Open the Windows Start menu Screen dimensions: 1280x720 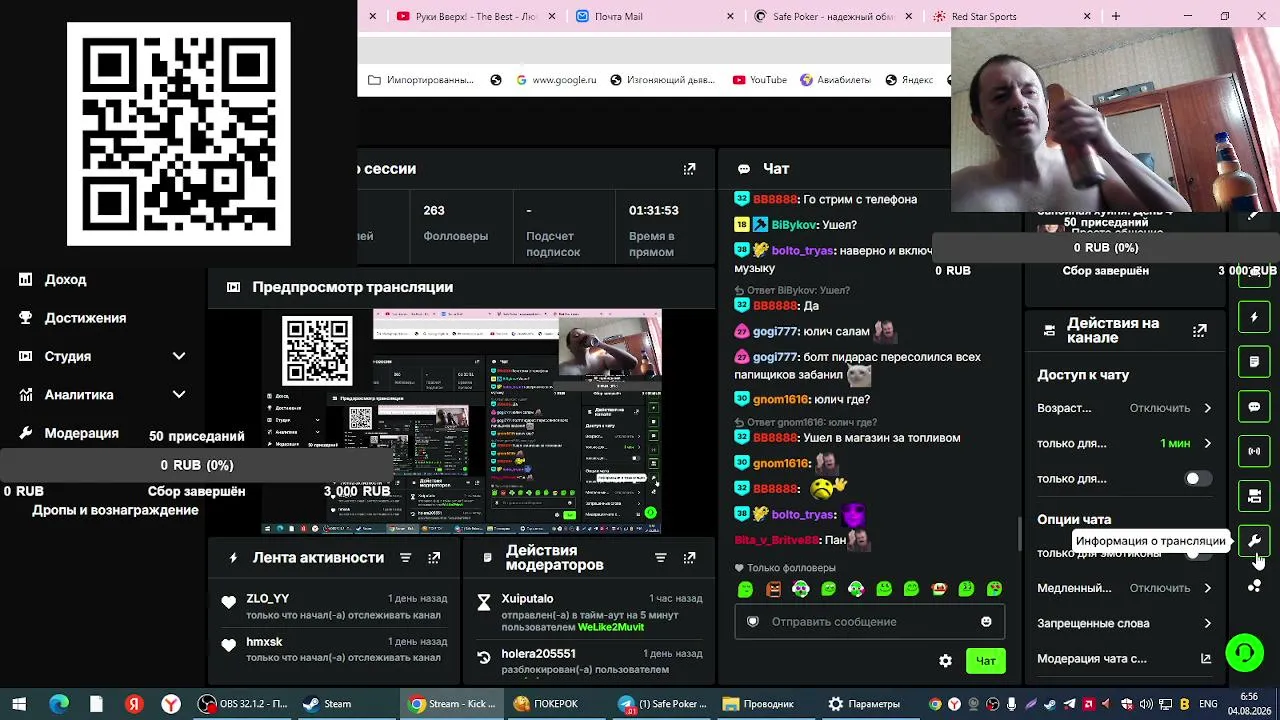coord(19,704)
